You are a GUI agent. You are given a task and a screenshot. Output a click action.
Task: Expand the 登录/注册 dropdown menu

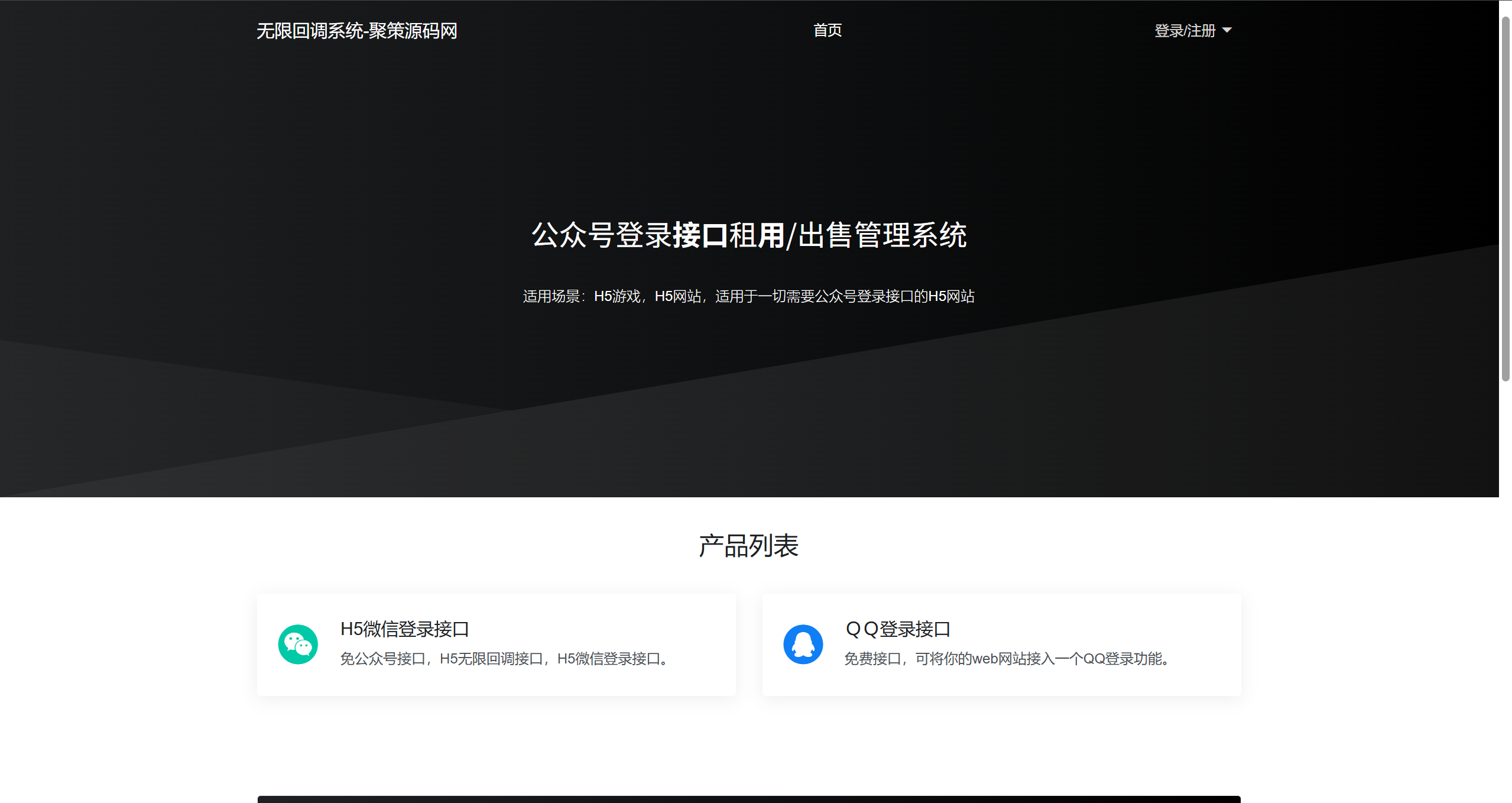(x=1193, y=31)
